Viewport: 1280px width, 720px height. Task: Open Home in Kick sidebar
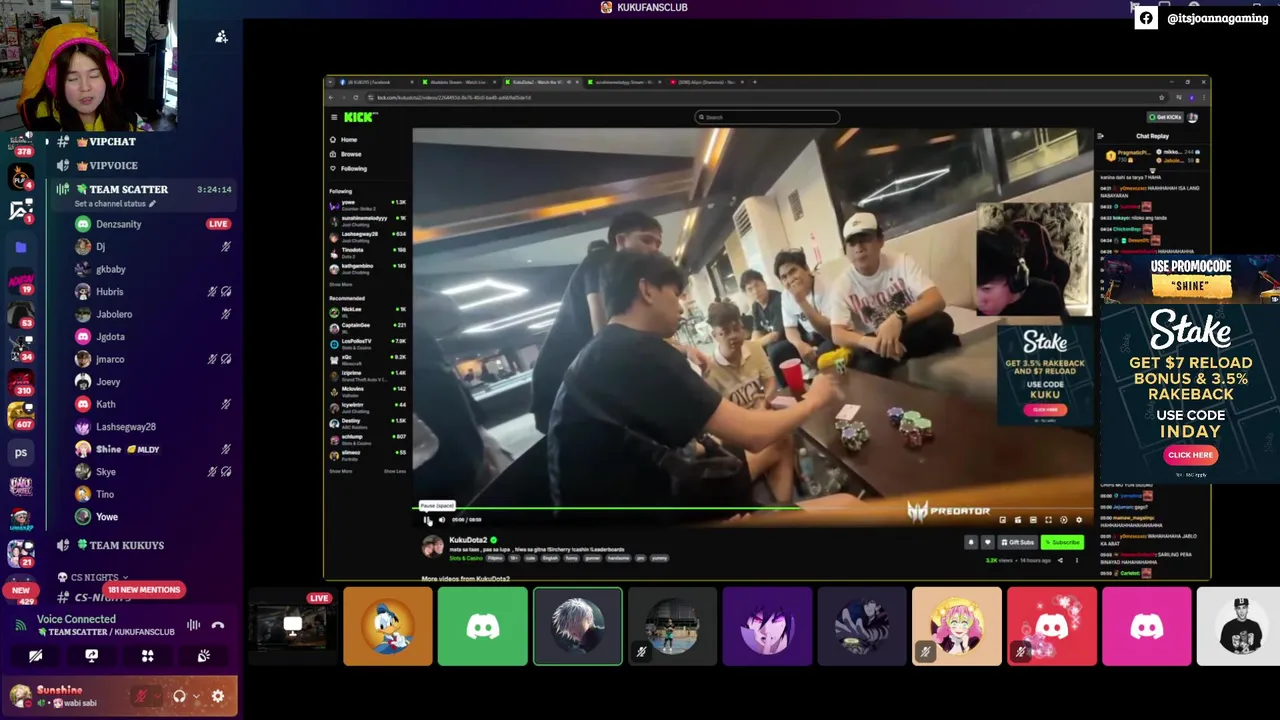coord(348,140)
